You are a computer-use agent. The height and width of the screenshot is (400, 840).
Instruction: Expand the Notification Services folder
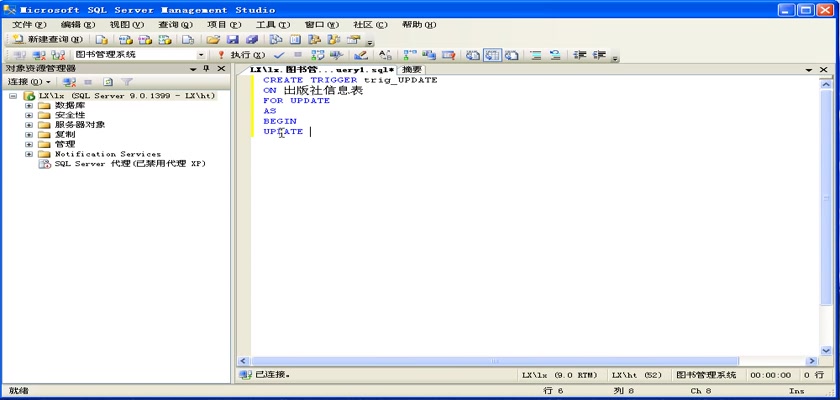pyautogui.click(x=28, y=154)
